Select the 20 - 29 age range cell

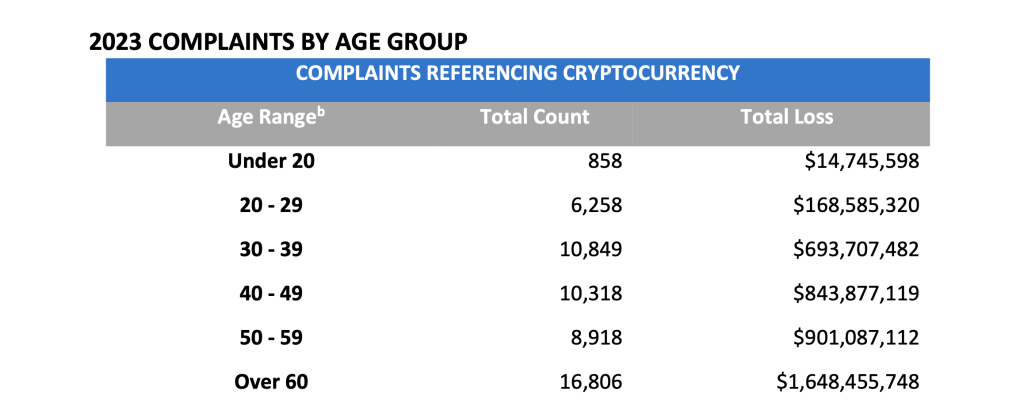tap(271, 206)
